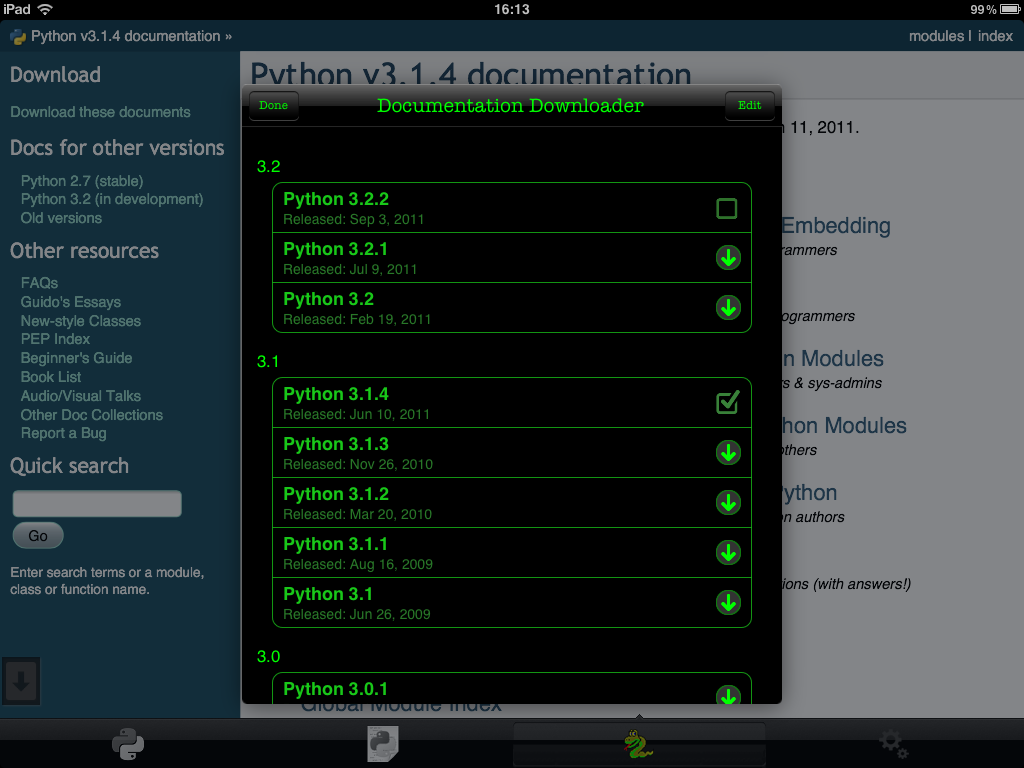Image resolution: width=1024 pixels, height=768 pixels.
Task: Tap the download arrow button in sidebar corner
Action: point(21,681)
